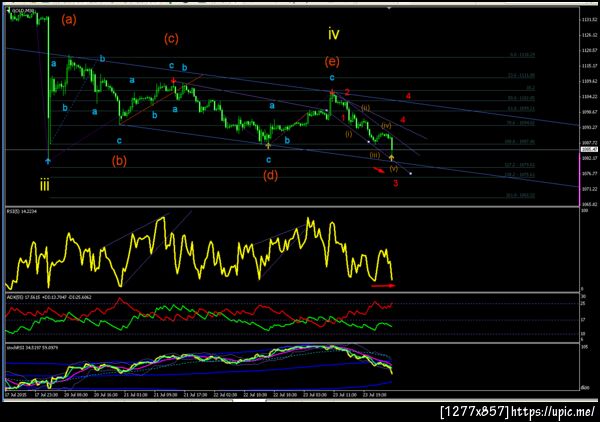Click the '22 Jul 02:00' time axis label
Screen dimensions: 600x422
pyautogui.click(x=225, y=394)
